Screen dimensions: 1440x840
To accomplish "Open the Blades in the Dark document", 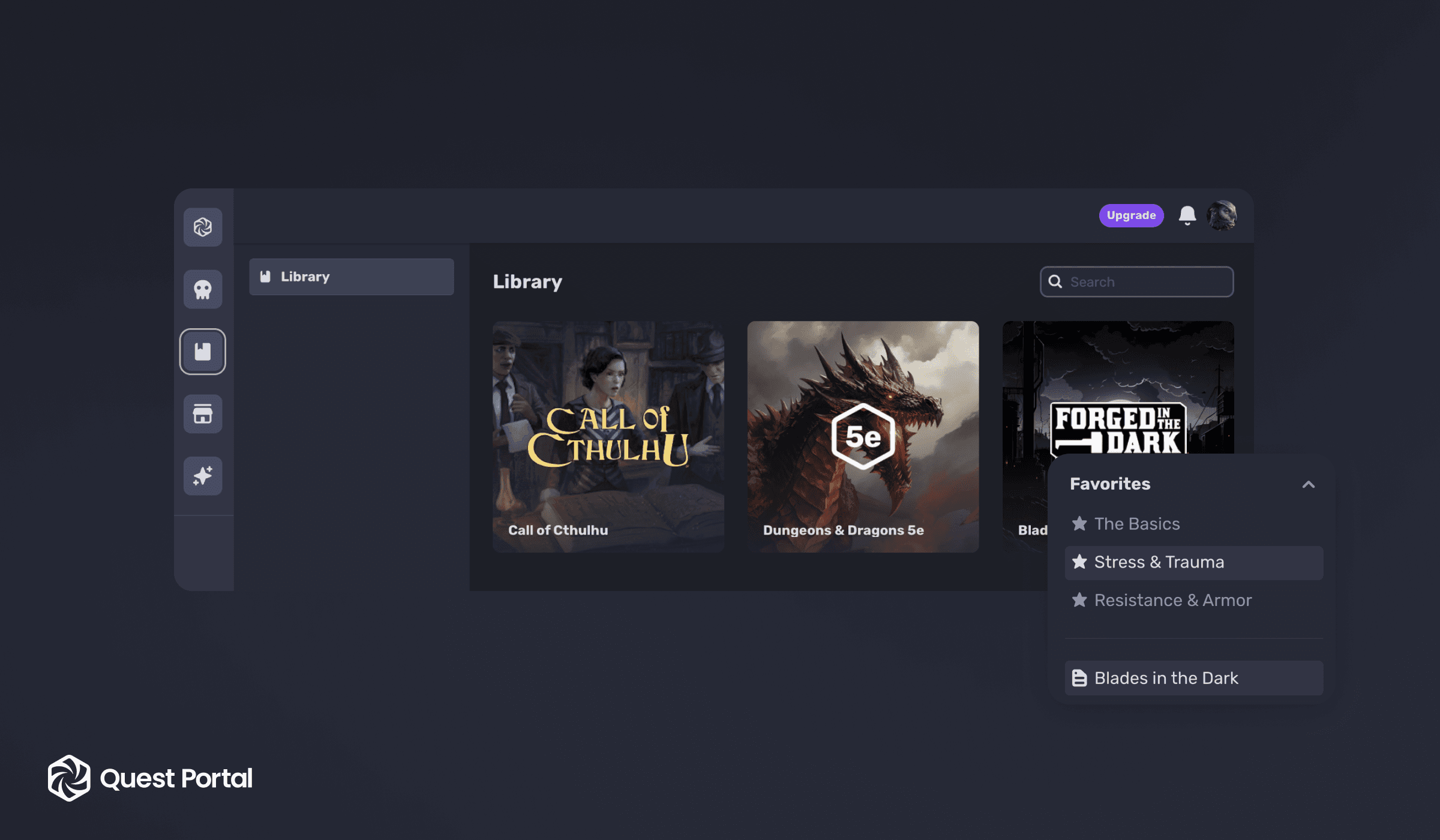I will pos(1194,679).
